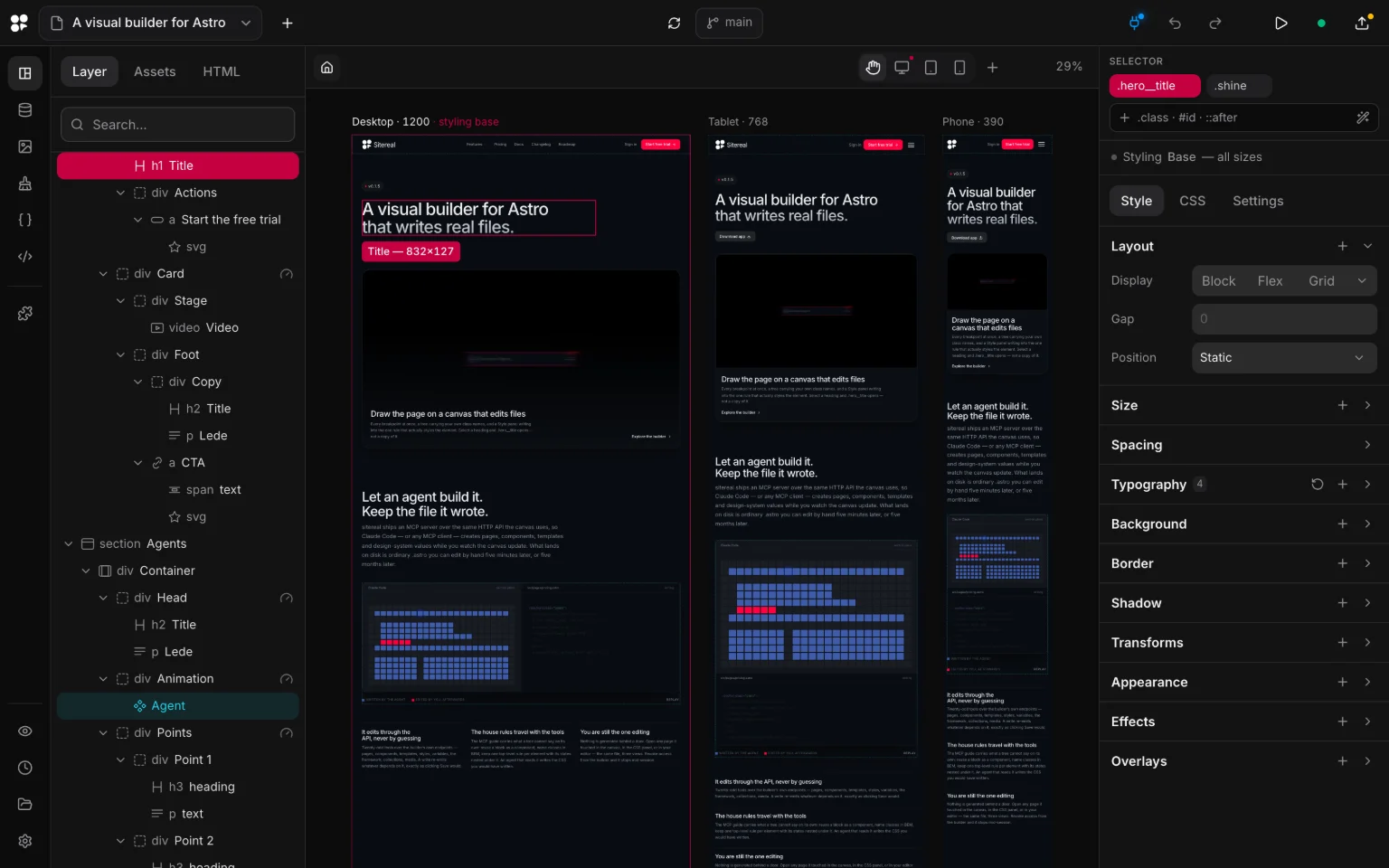Switch to the Assets tab
Screen dimensions: 1389x868
(x=155, y=71)
